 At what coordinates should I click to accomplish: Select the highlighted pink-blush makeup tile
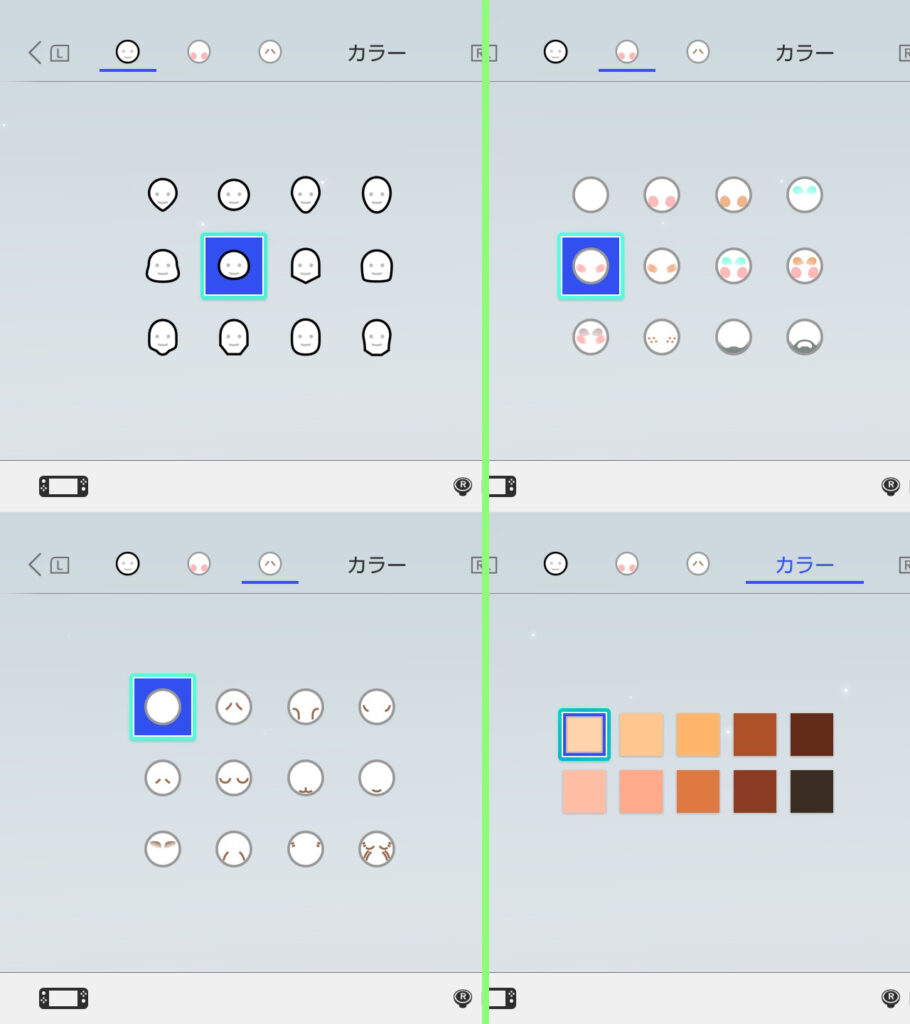click(x=591, y=266)
